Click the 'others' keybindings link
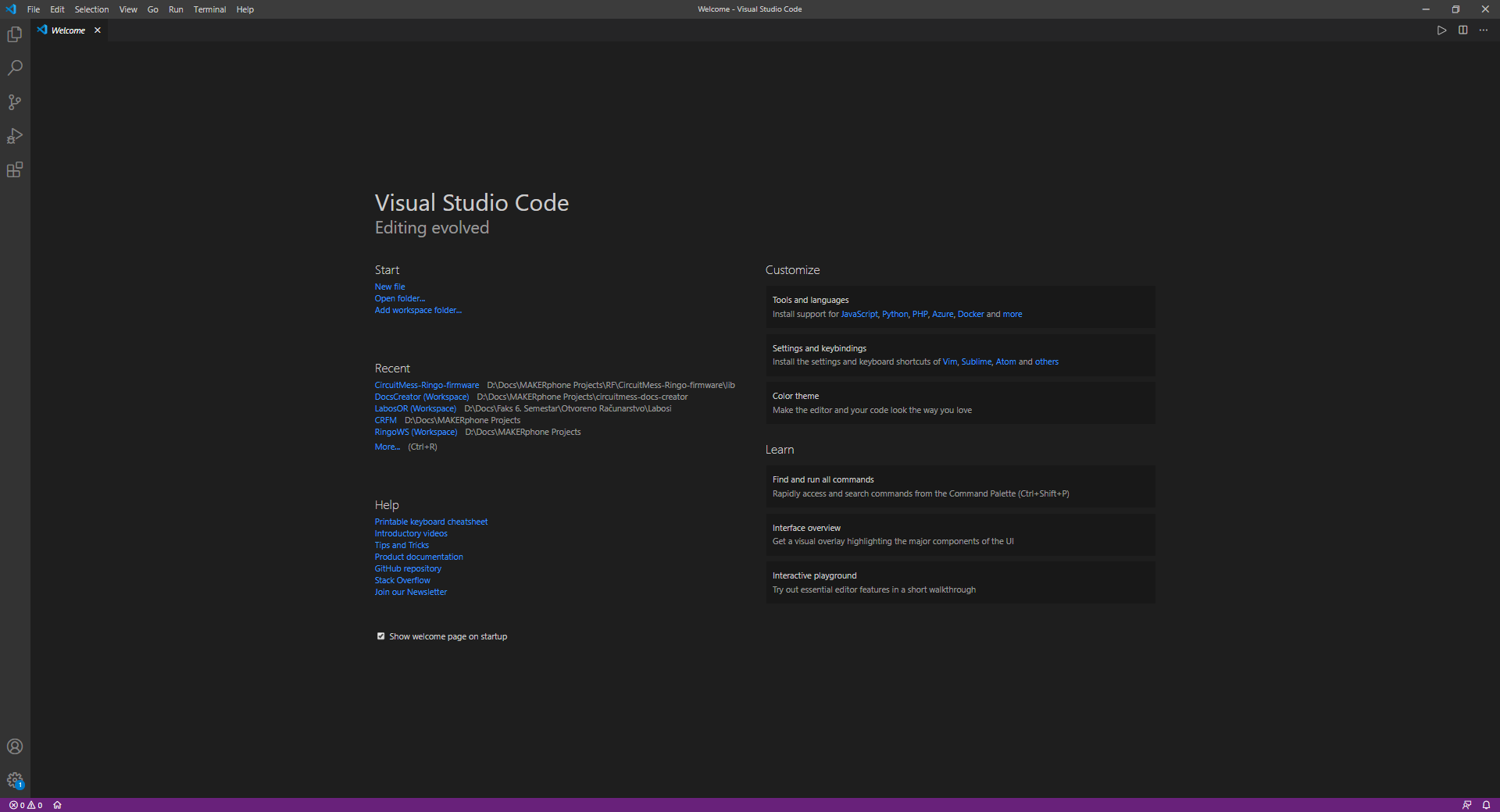This screenshot has width=1500, height=812. click(1047, 361)
